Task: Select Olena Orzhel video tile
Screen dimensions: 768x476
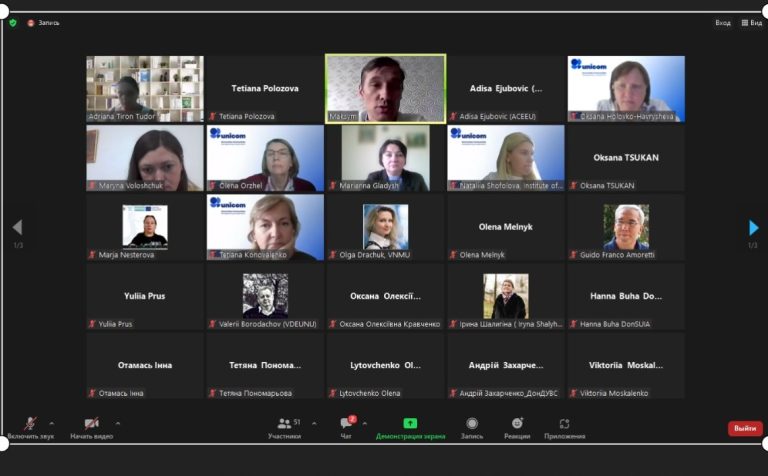Action: click(265, 158)
